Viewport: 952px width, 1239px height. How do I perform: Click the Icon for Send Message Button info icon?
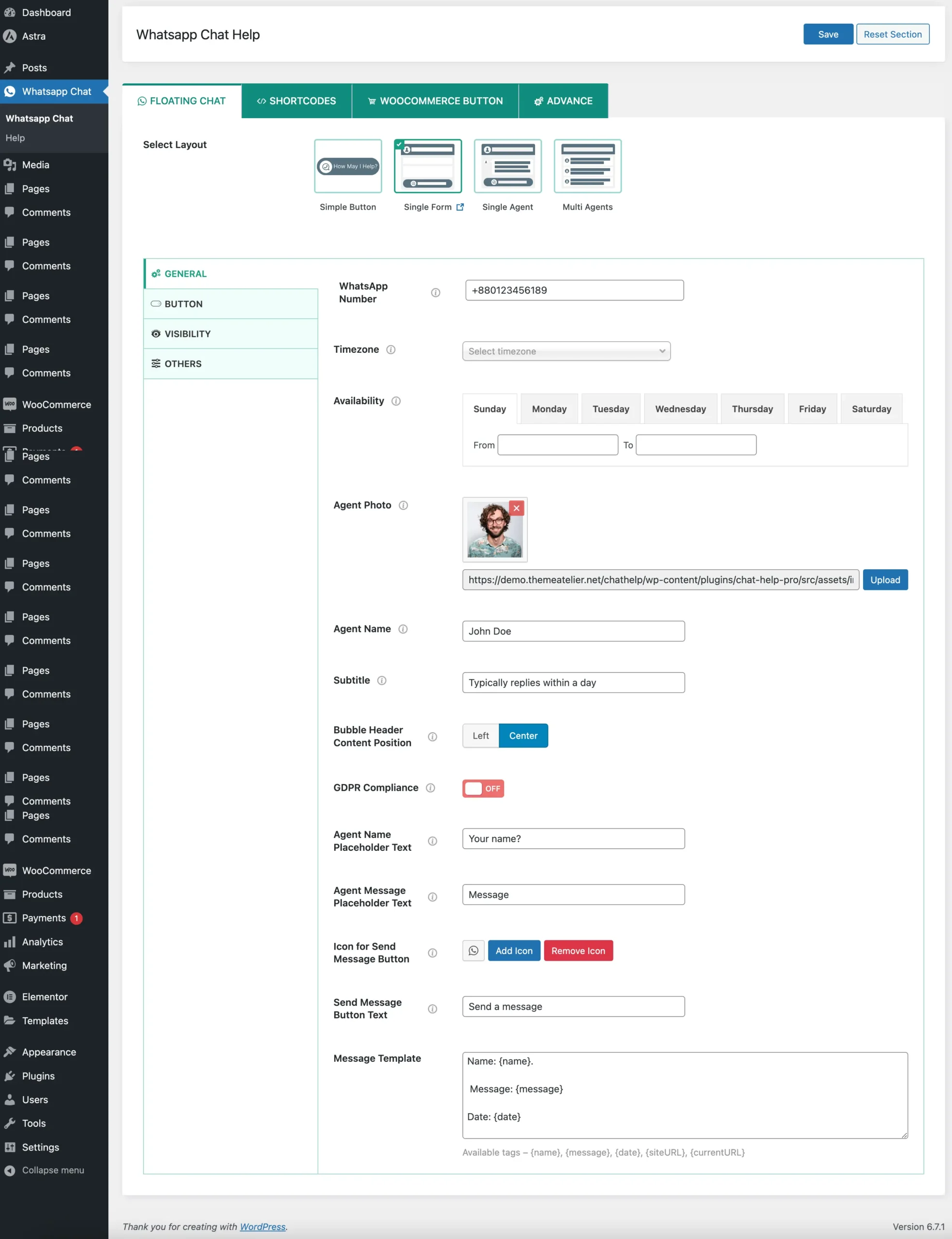pyautogui.click(x=432, y=953)
